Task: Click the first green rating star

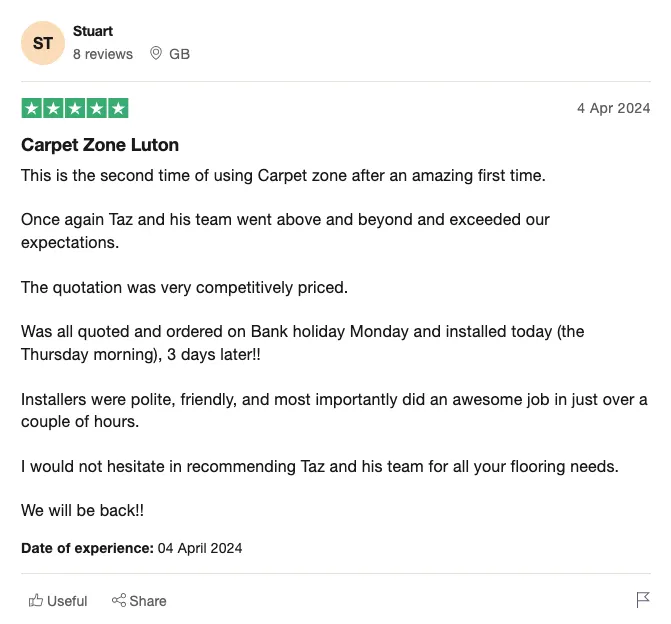Action: pyautogui.click(x=32, y=108)
